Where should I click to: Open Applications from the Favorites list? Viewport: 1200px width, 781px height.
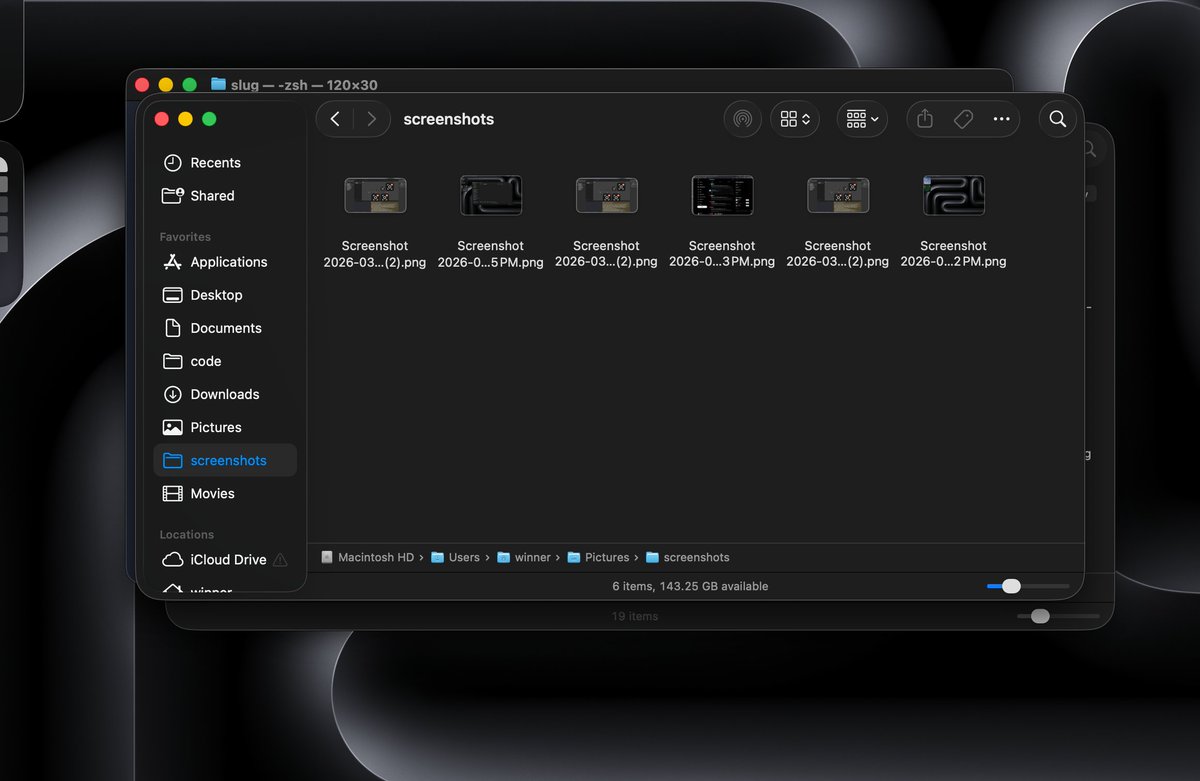click(x=225, y=262)
